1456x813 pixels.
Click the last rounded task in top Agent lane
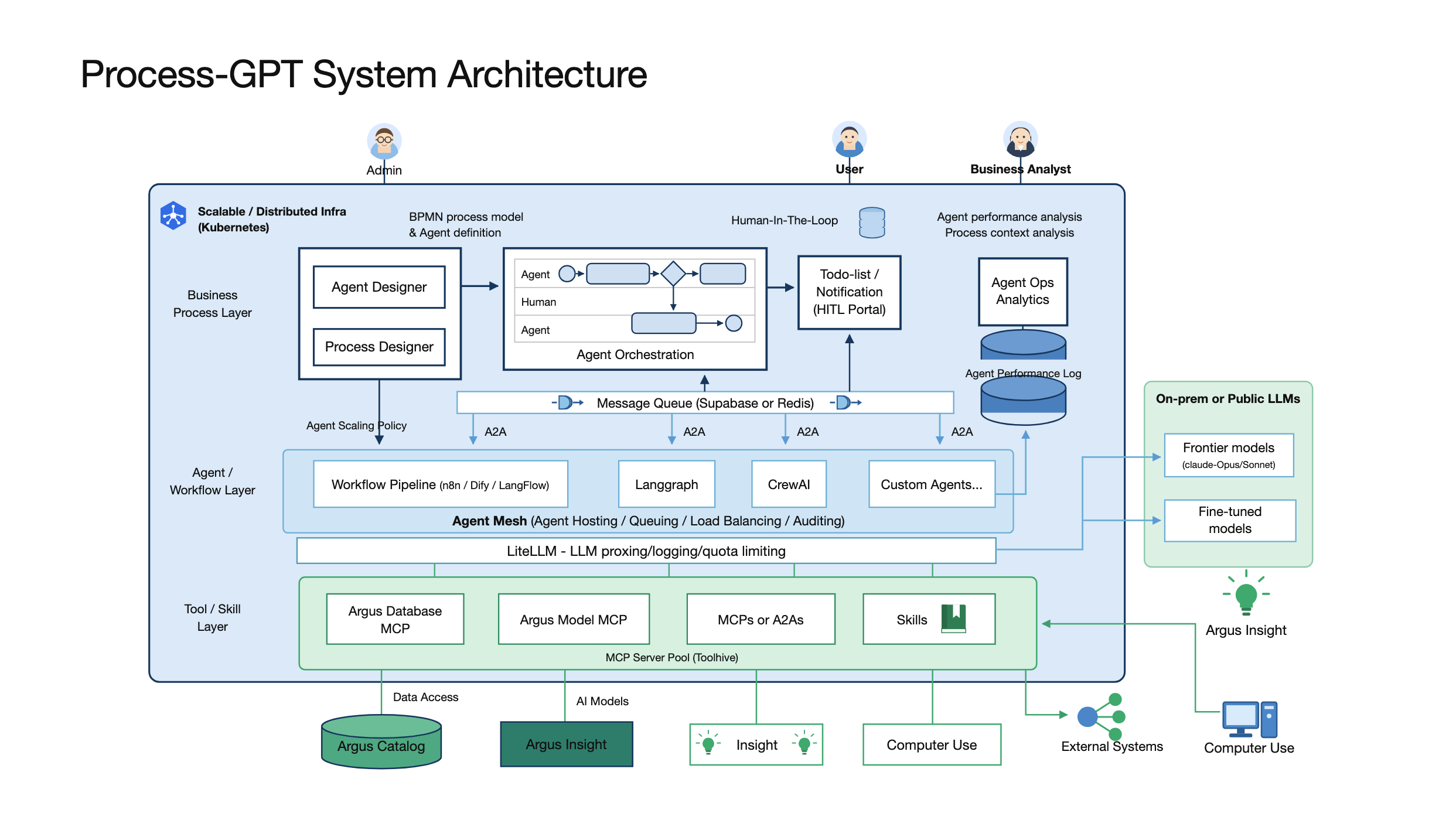click(722, 274)
